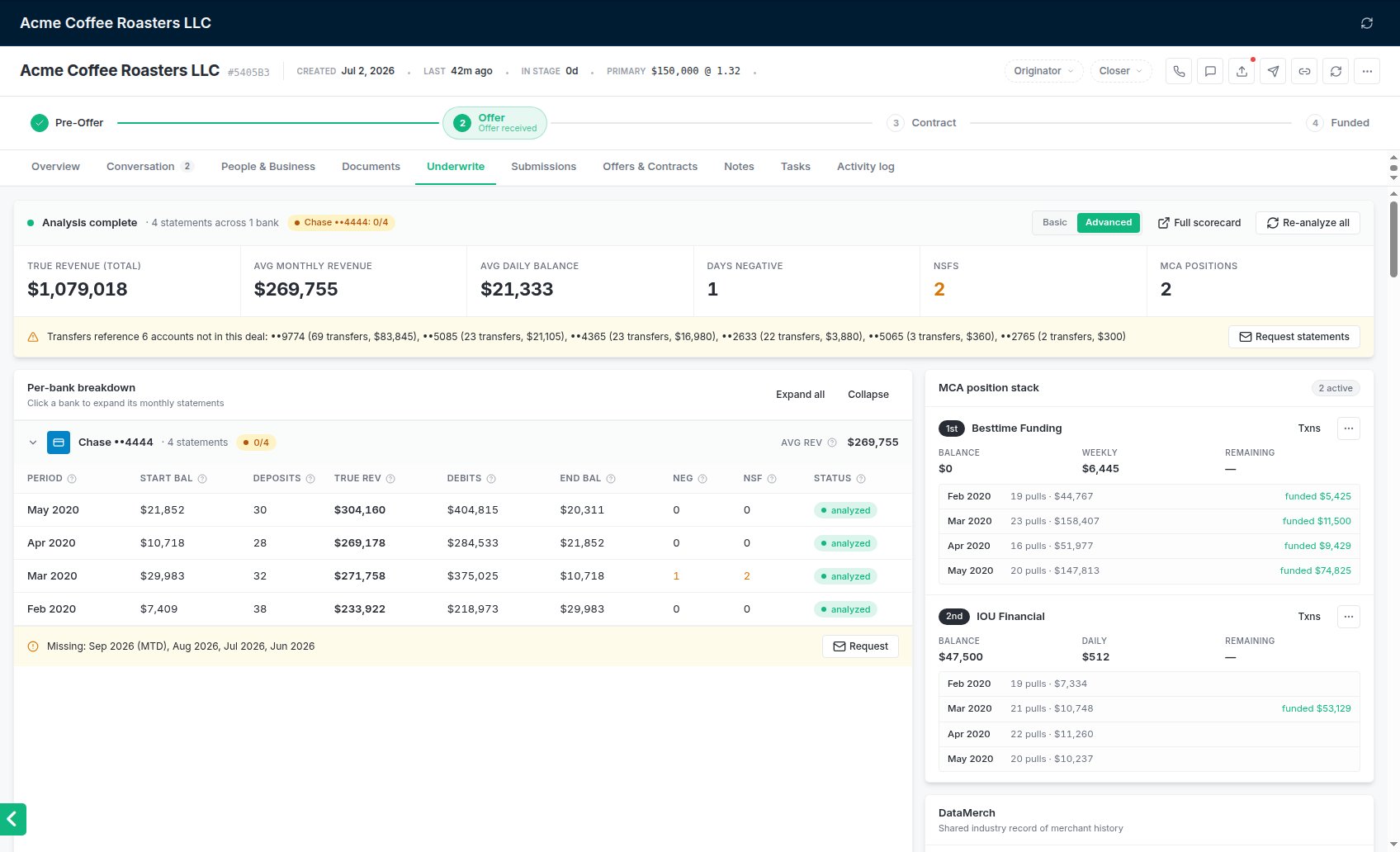1400x852 pixels.
Task: Click the funded $74,825 label
Action: tap(1315, 570)
